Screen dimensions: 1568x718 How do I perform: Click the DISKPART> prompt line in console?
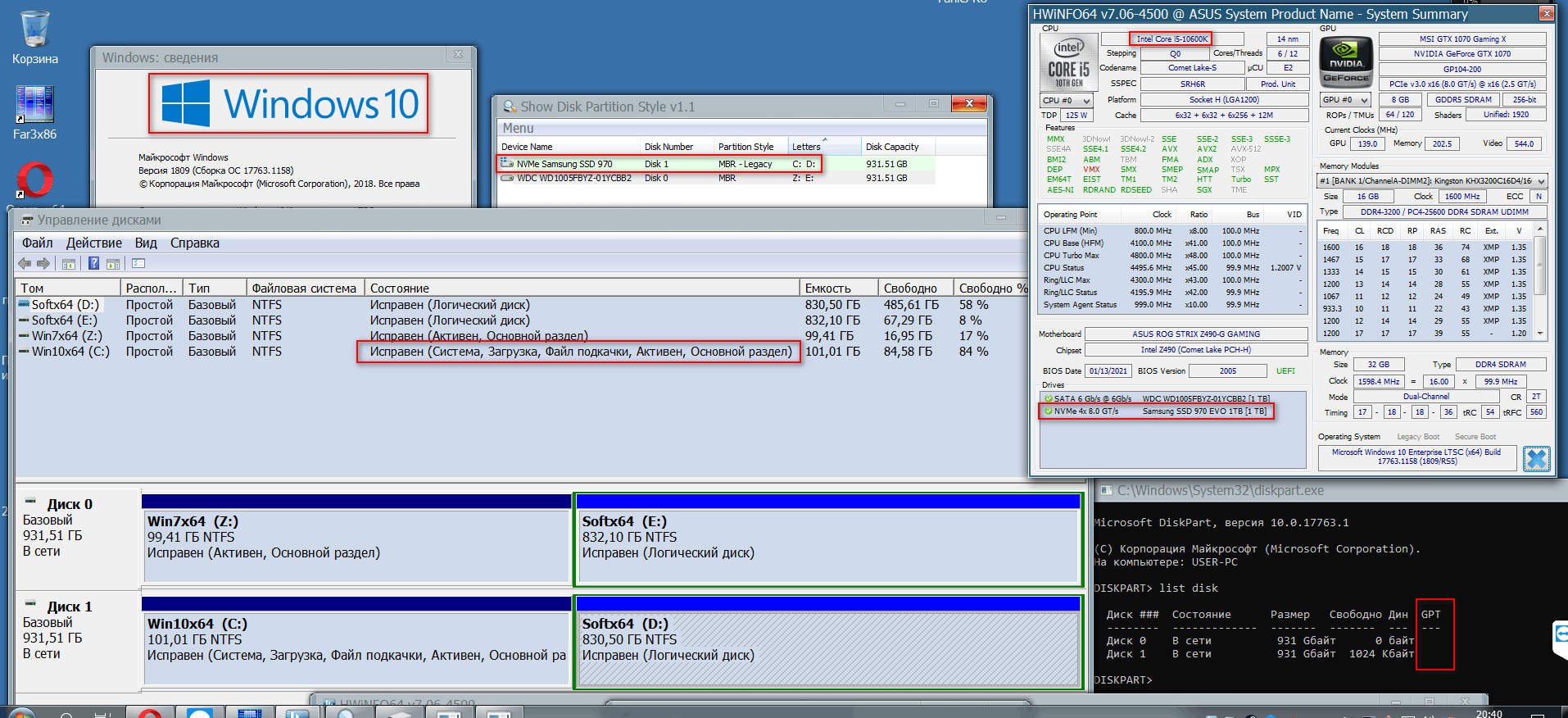(x=1122, y=680)
